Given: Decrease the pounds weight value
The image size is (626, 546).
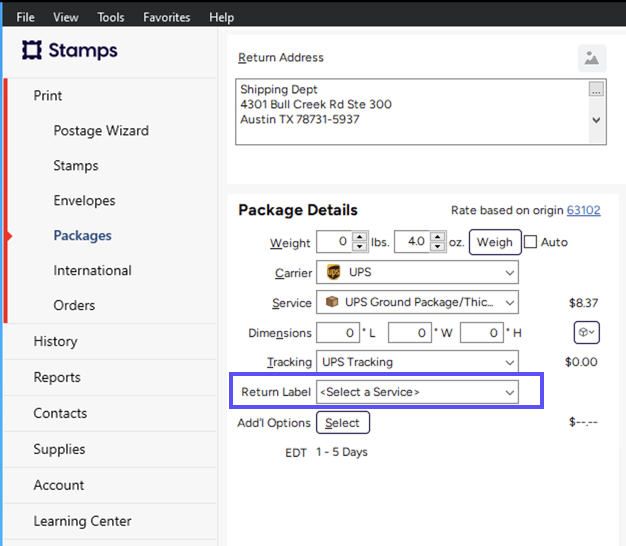Looking at the screenshot, I should point(360,246).
